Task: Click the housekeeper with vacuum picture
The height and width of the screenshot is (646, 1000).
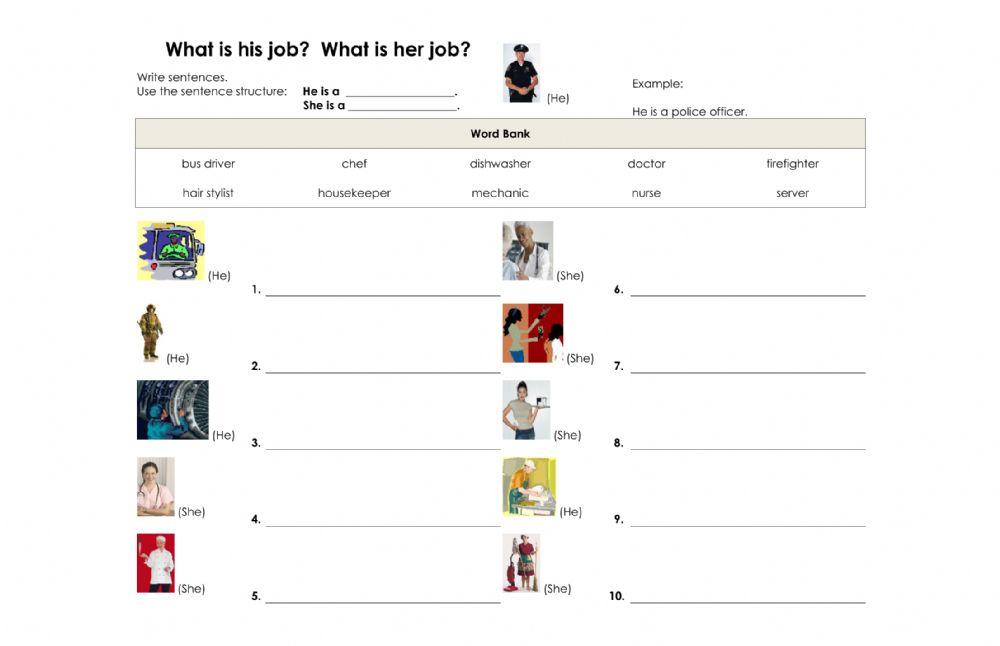Action: click(x=521, y=563)
